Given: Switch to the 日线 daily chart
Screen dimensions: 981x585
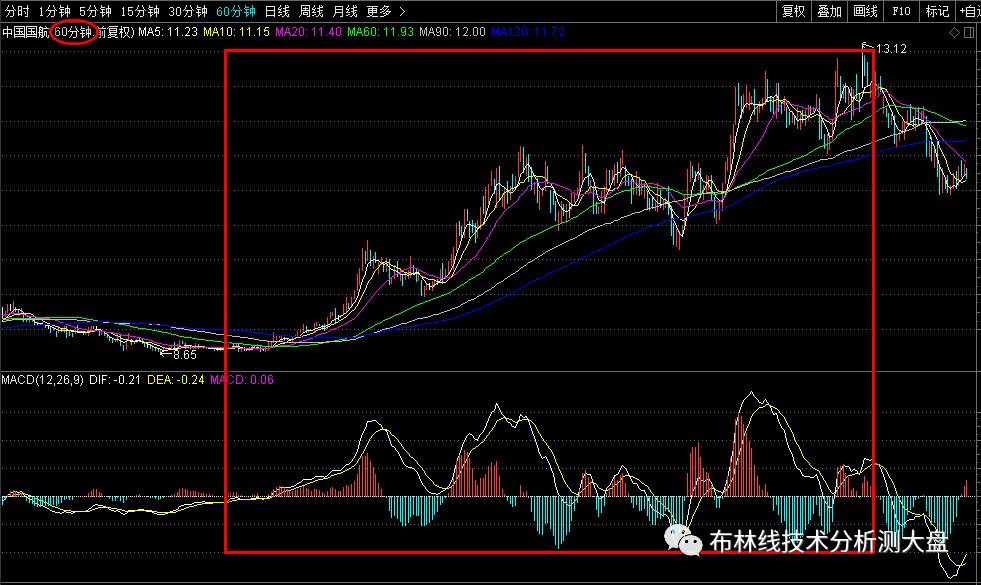Looking at the screenshot, I should (277, 11).
